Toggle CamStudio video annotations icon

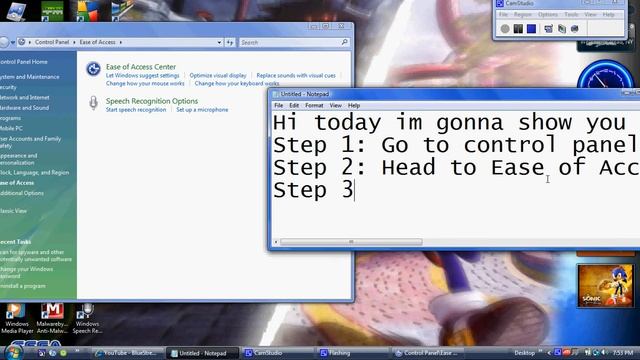pos(562,29)
